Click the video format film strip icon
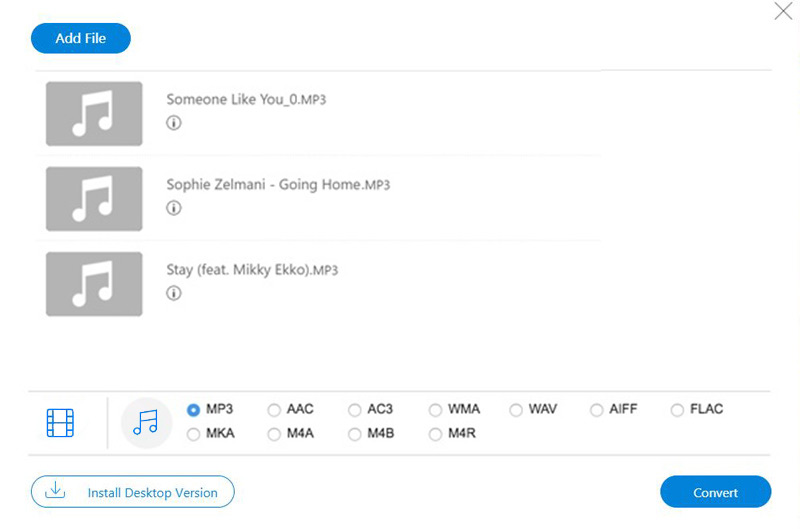 61,423
